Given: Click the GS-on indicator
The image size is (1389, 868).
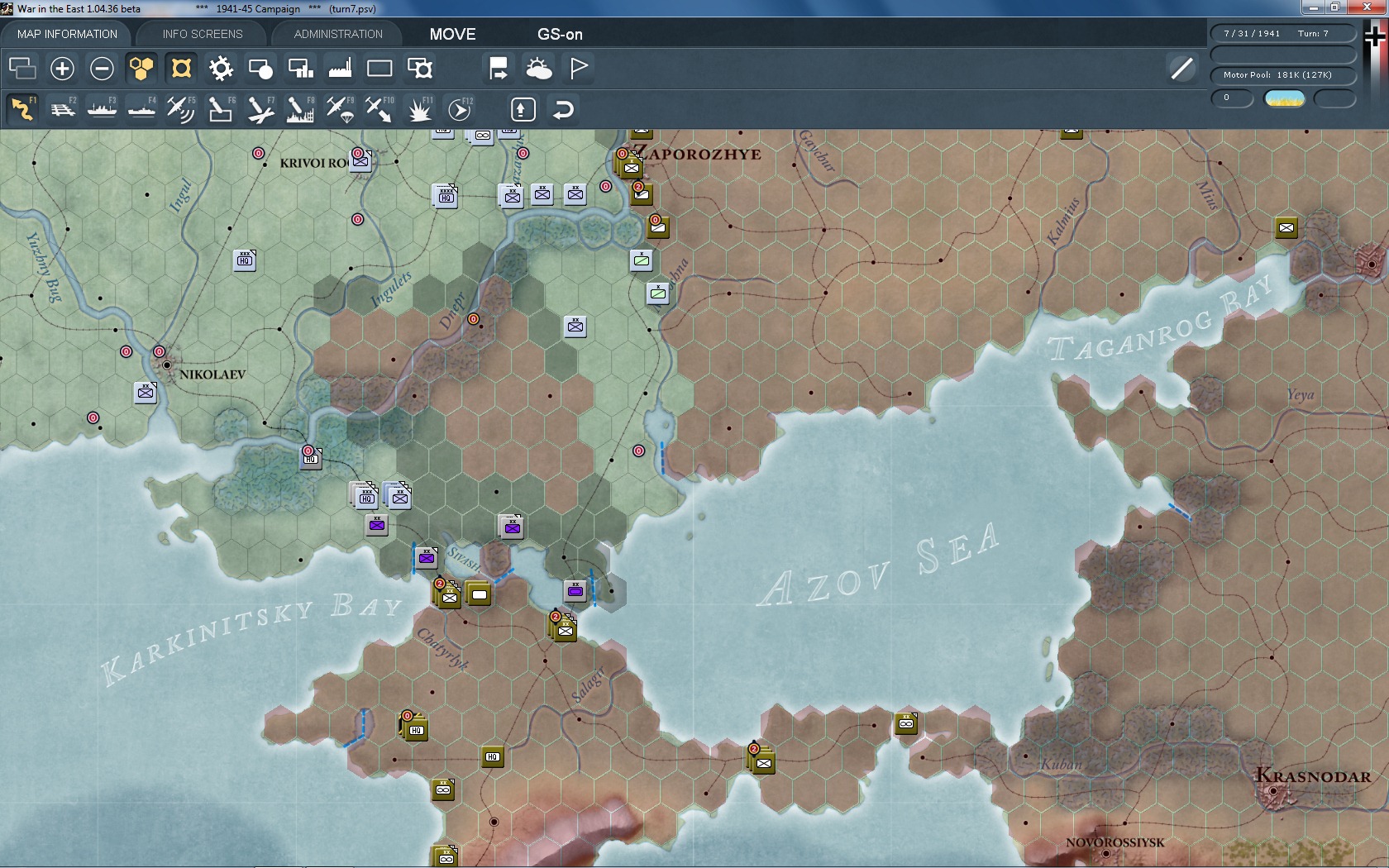Looking at the screenshot, I should tap(560, 34).
